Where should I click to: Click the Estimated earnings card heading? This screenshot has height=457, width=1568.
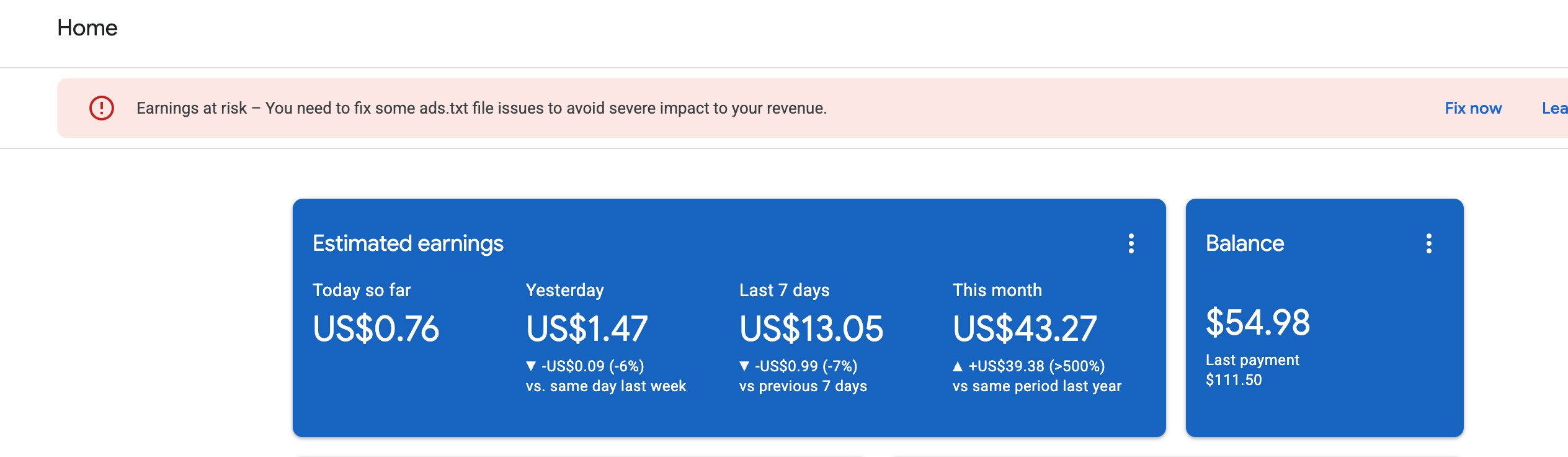tap(408, 243)
